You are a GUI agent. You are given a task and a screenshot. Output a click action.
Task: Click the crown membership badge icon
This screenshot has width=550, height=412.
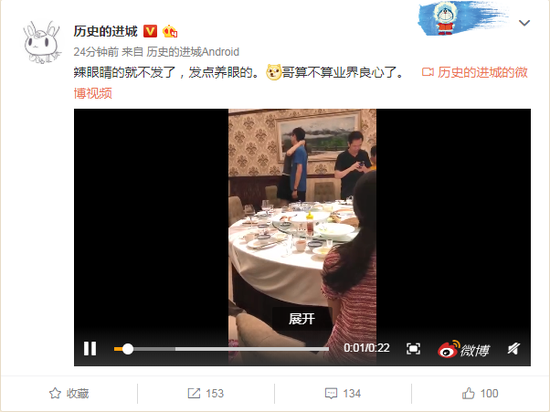pyautogui.click(x=170, y=32)
